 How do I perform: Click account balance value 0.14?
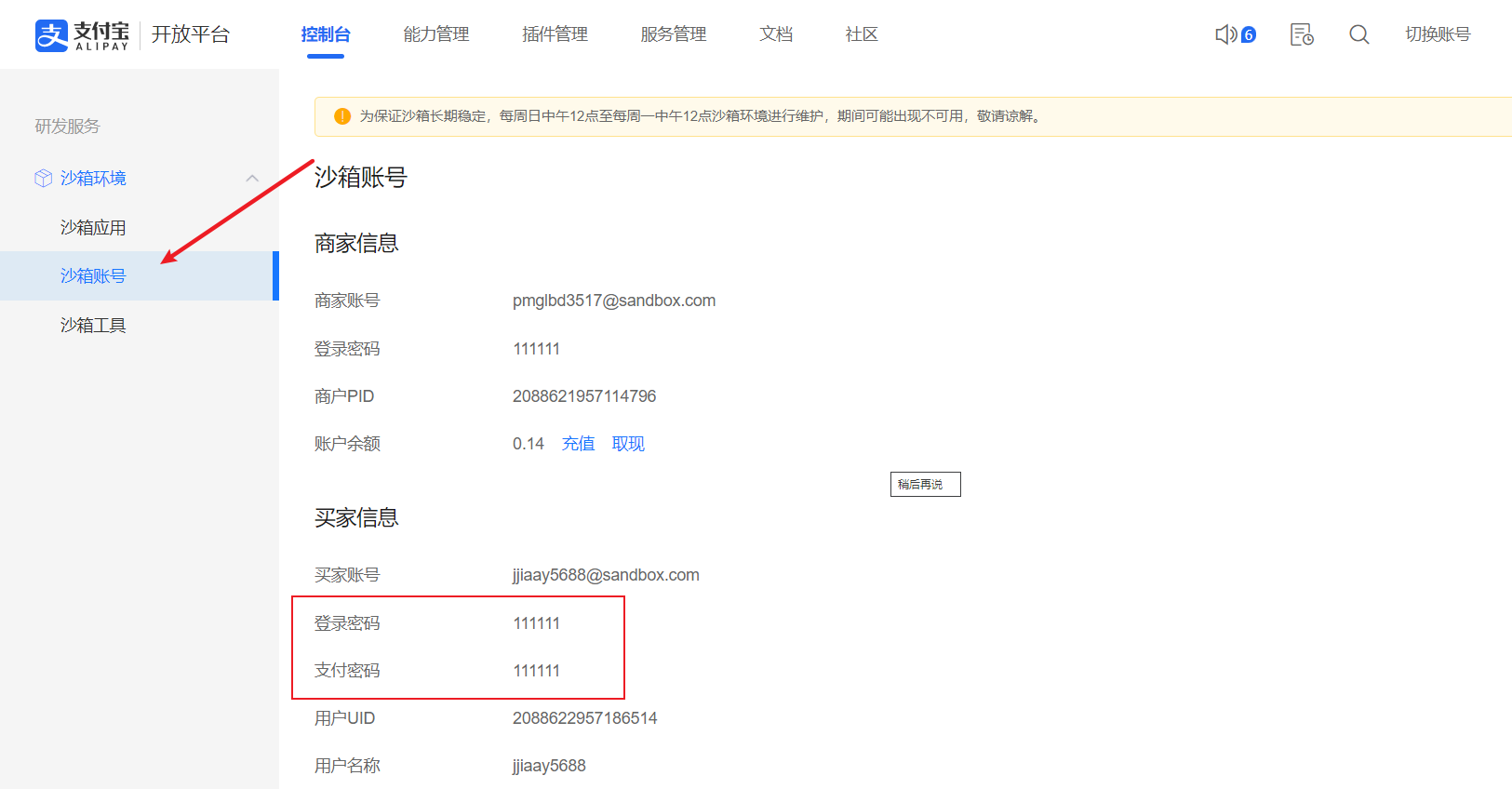click(x=529, y=444)
